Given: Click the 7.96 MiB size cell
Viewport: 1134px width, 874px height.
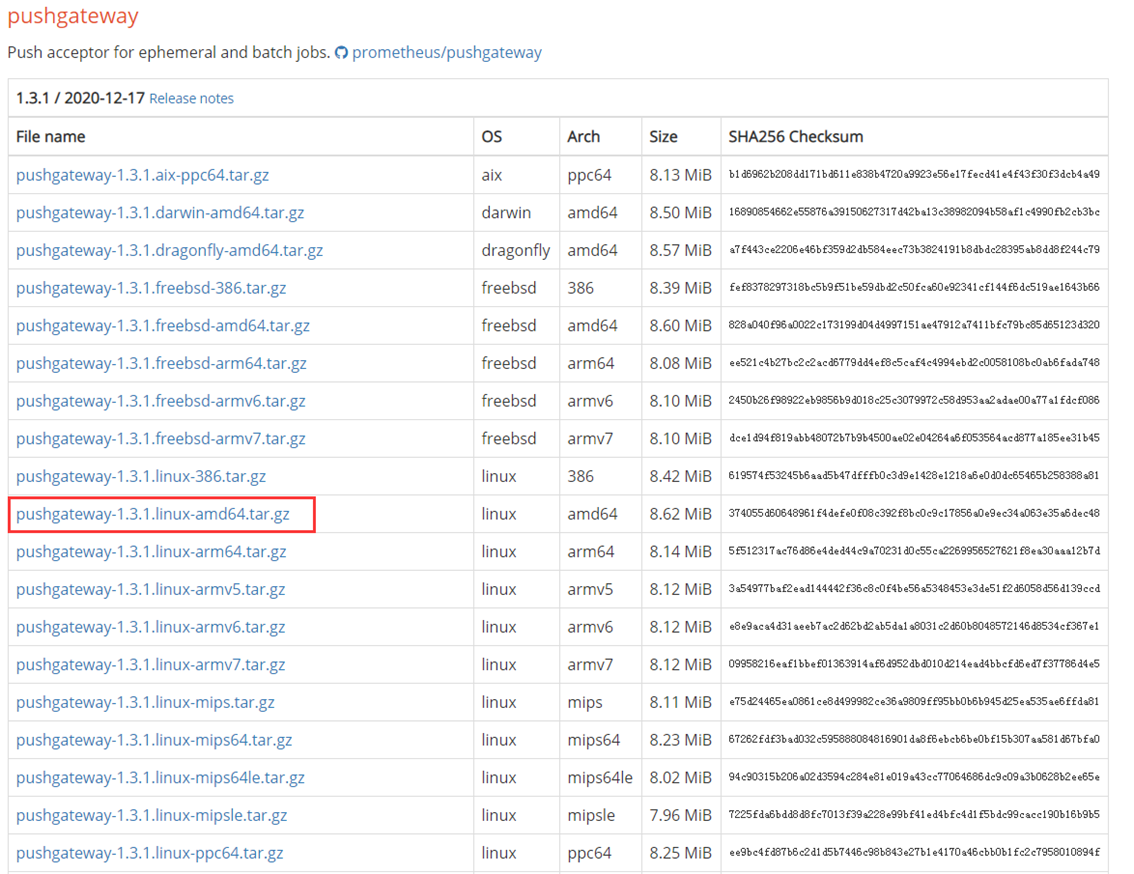Looking at the screenshot, I should [x=681, y=815].
